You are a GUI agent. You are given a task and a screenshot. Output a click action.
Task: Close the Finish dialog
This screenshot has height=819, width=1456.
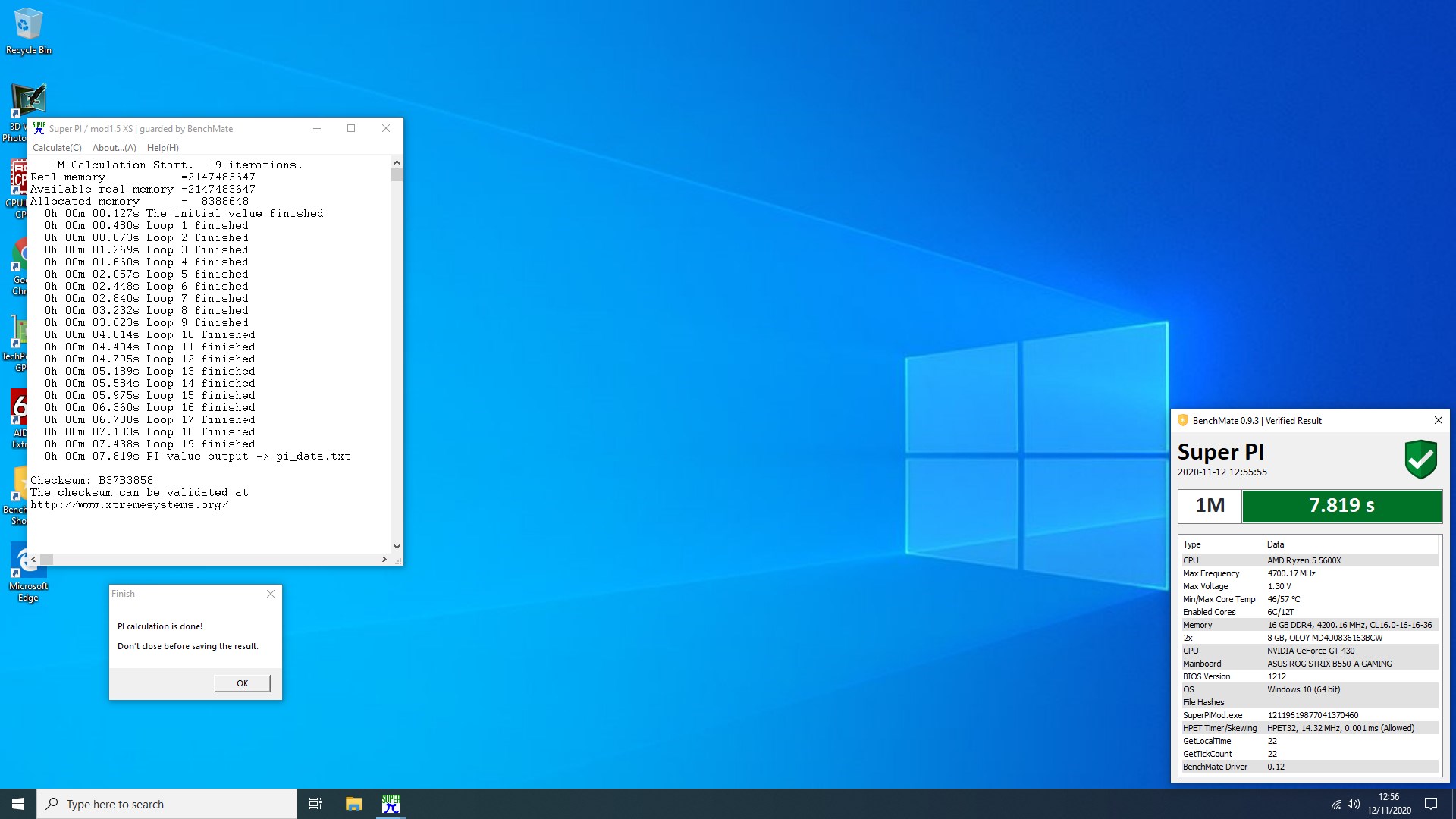(x=271, y=594)
